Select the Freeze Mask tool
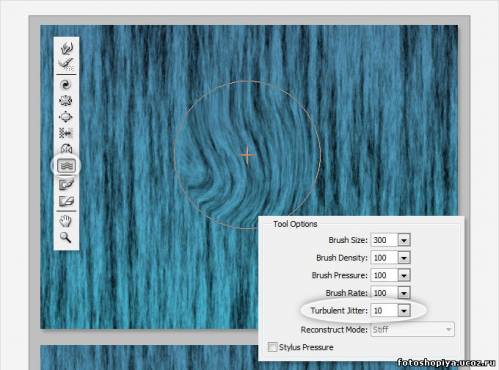The width and height of the screenshot is (499, 370). pos(66,184)
